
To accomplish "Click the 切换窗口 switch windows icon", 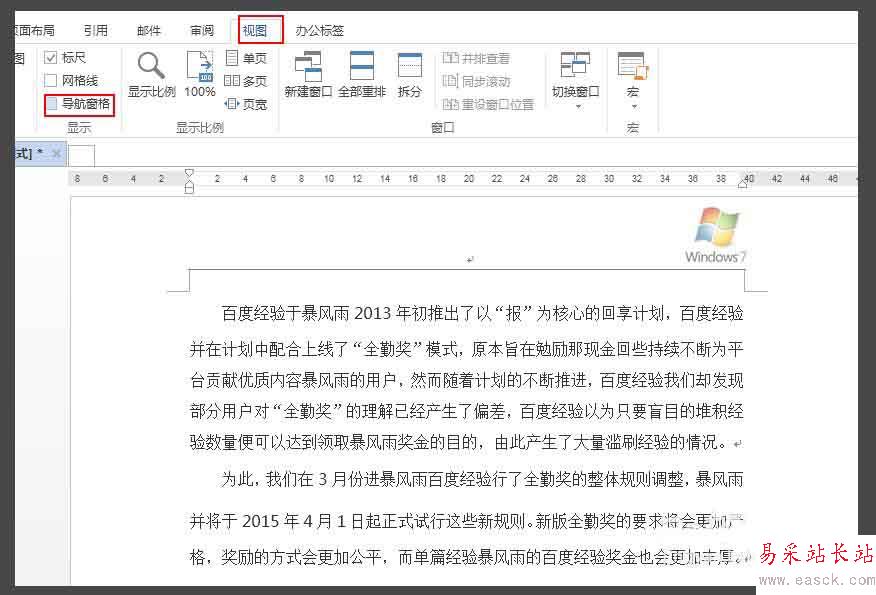I will [x=575, y=66].
